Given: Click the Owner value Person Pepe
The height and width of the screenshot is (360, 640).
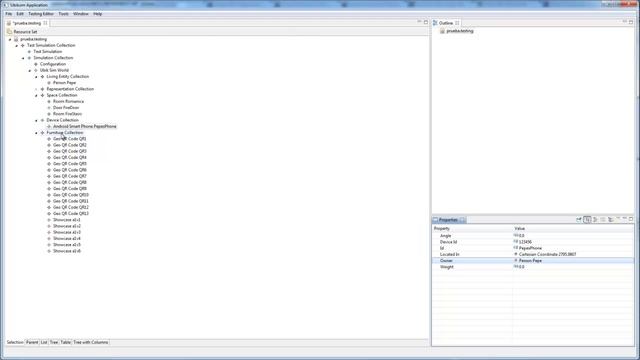Looking at the screenshot, I should pyautogui.click(x=530, y=260).
